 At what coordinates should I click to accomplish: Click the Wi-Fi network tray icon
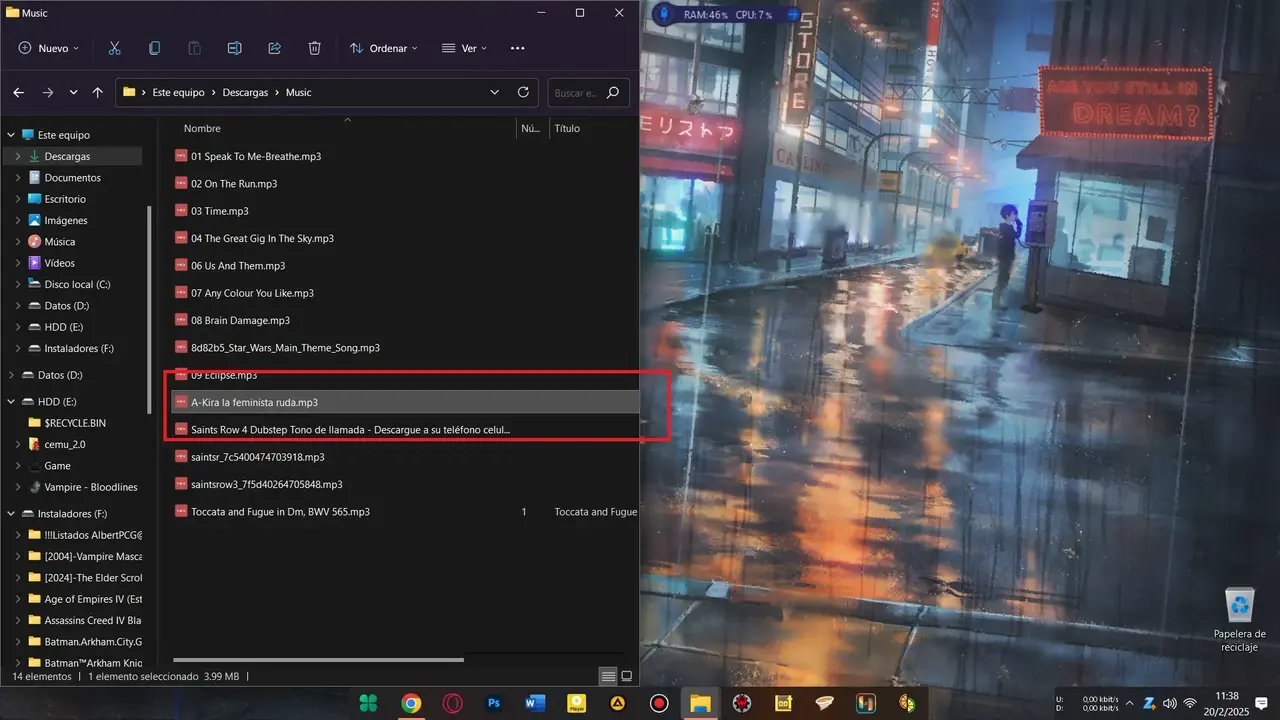coord(1190,703)
